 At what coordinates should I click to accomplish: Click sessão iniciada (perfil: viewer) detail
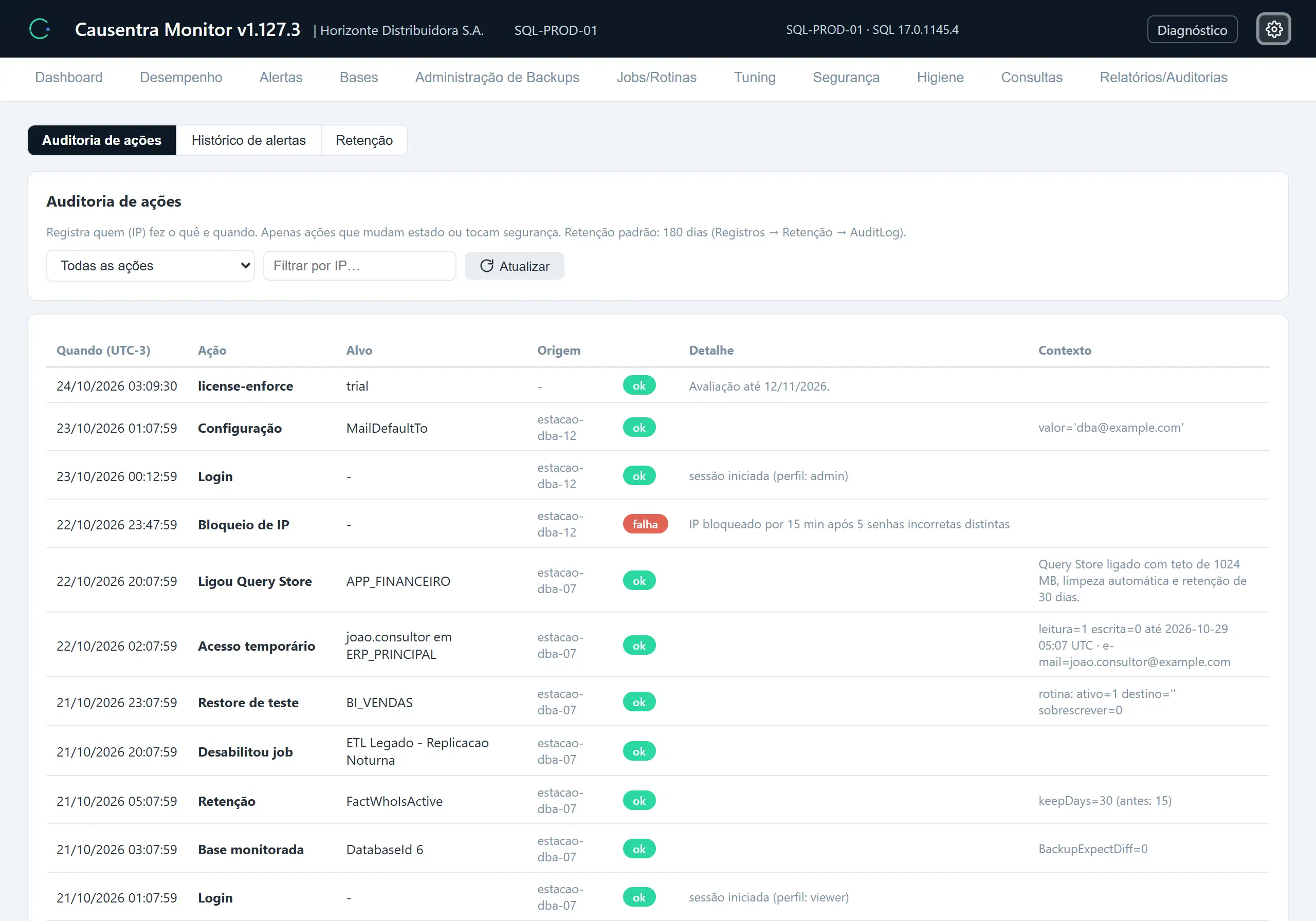[769, 897]
